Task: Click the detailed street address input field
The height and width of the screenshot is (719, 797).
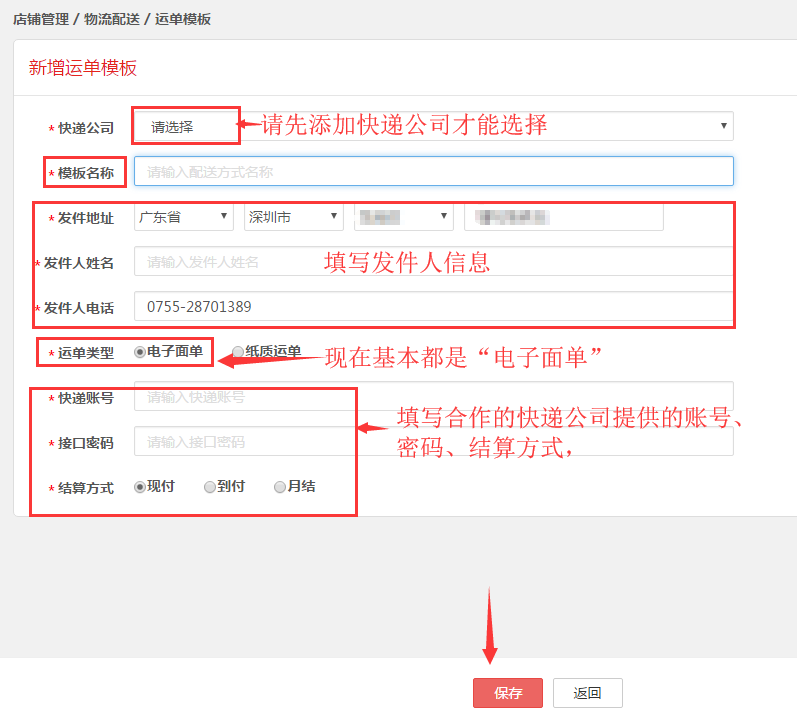Action: pos(563,217)
